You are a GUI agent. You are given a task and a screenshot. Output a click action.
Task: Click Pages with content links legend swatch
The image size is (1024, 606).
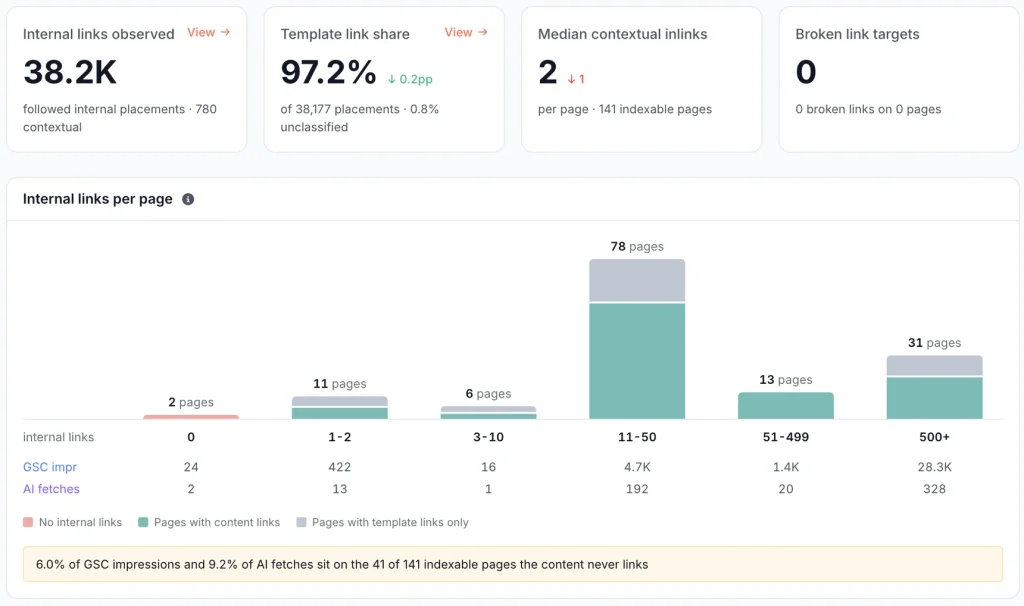pyautogui.click(x=143, y=522)
